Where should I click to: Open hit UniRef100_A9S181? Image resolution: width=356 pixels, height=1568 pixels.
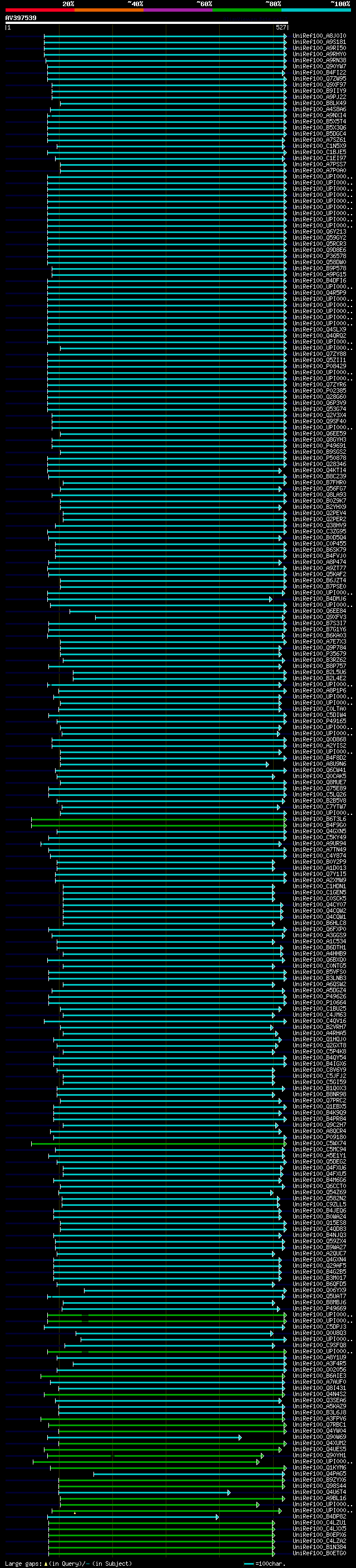click(319, 42)
